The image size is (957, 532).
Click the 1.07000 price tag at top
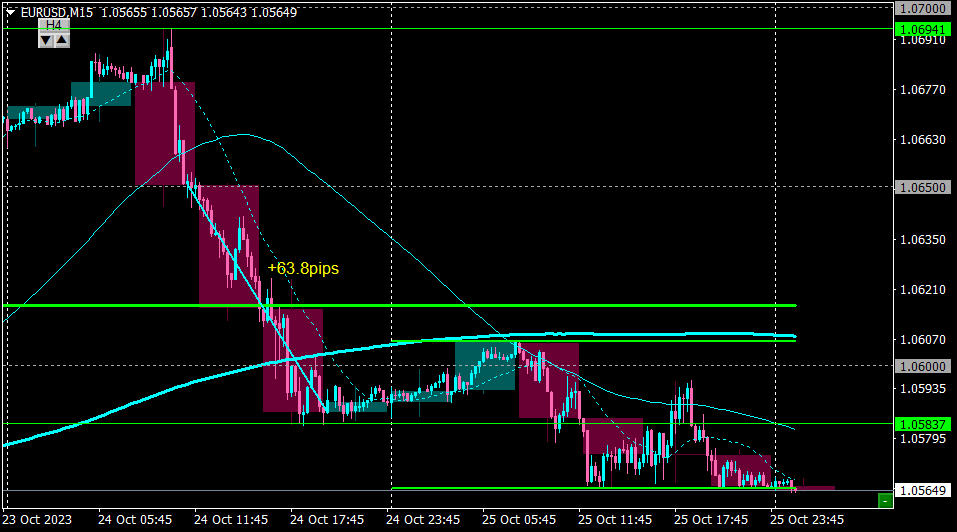click(923, 9)
